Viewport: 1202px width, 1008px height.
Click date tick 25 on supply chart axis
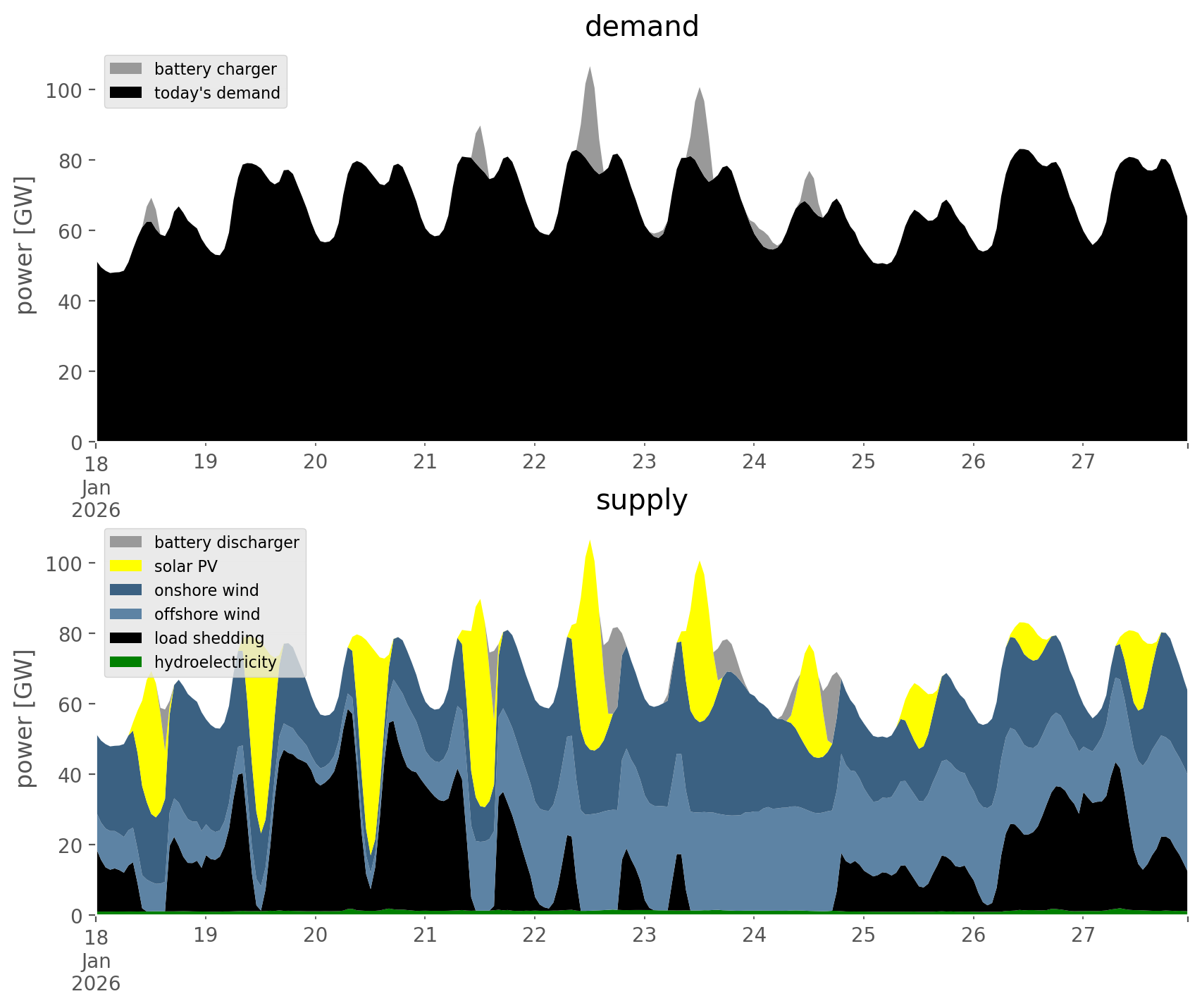863,935
